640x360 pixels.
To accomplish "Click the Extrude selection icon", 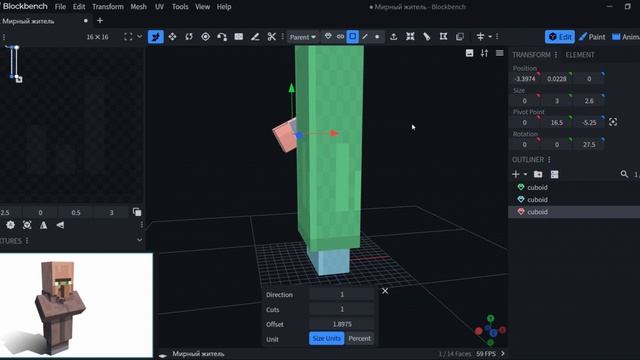I will [393, 37].
